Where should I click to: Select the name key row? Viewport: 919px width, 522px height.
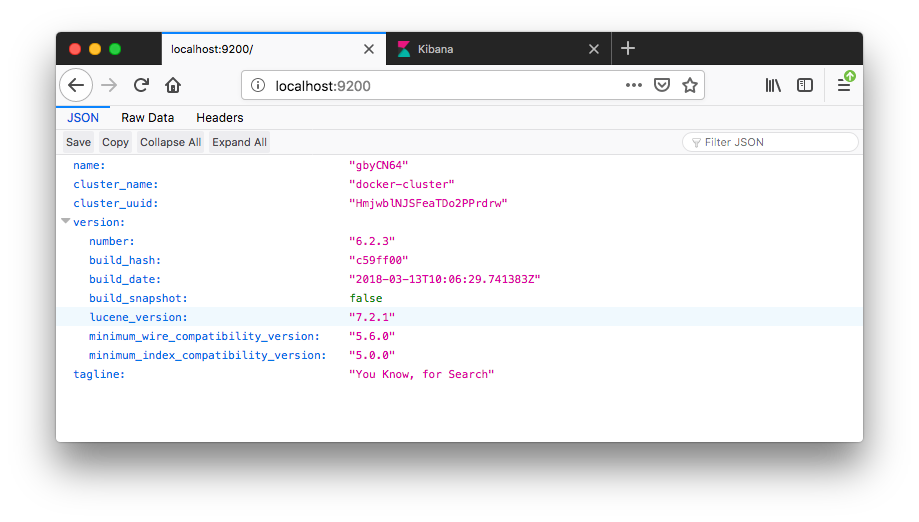pyautogui.click(x=89, y=165)
